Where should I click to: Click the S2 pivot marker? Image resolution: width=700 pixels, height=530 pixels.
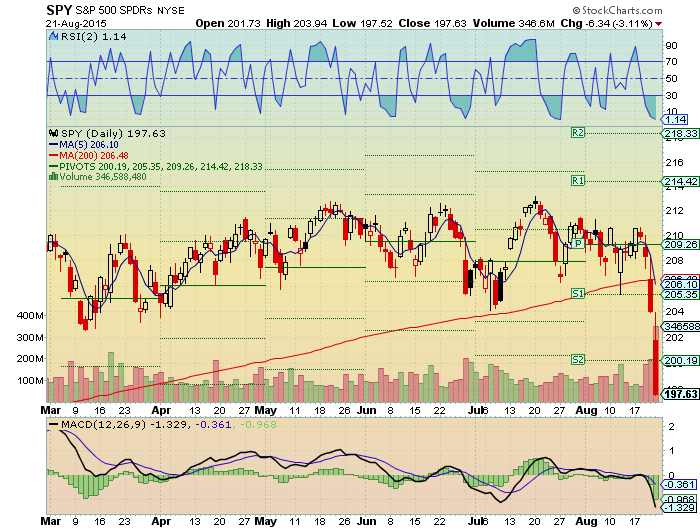pyautogui.click(x=578, y=359)
